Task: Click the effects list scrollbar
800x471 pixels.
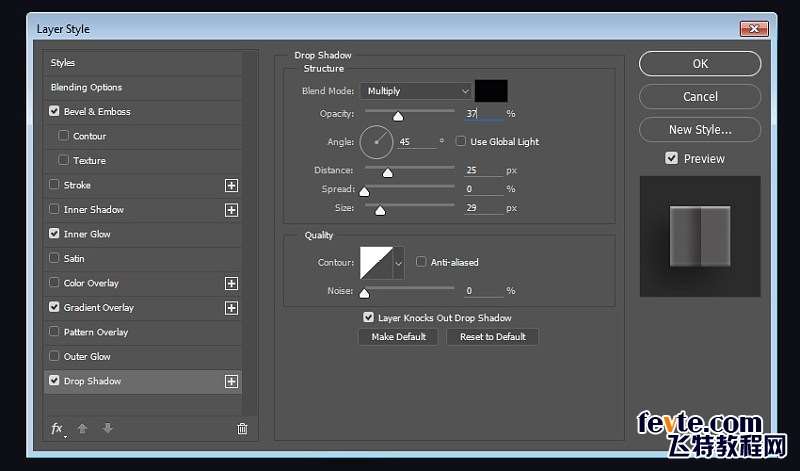Action: click(x=249, y=234)
